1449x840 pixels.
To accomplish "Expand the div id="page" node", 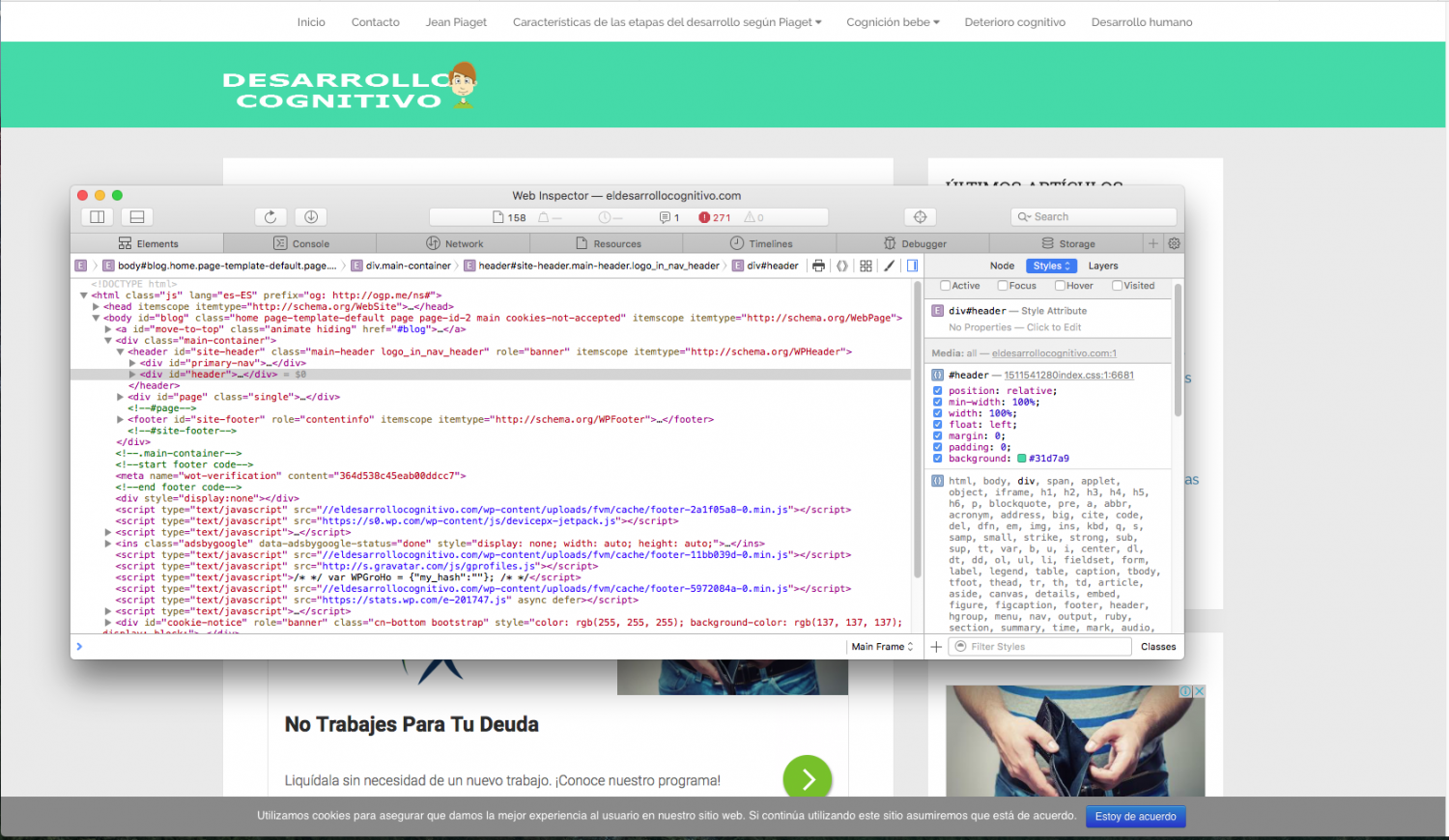I will coord(121,397).
